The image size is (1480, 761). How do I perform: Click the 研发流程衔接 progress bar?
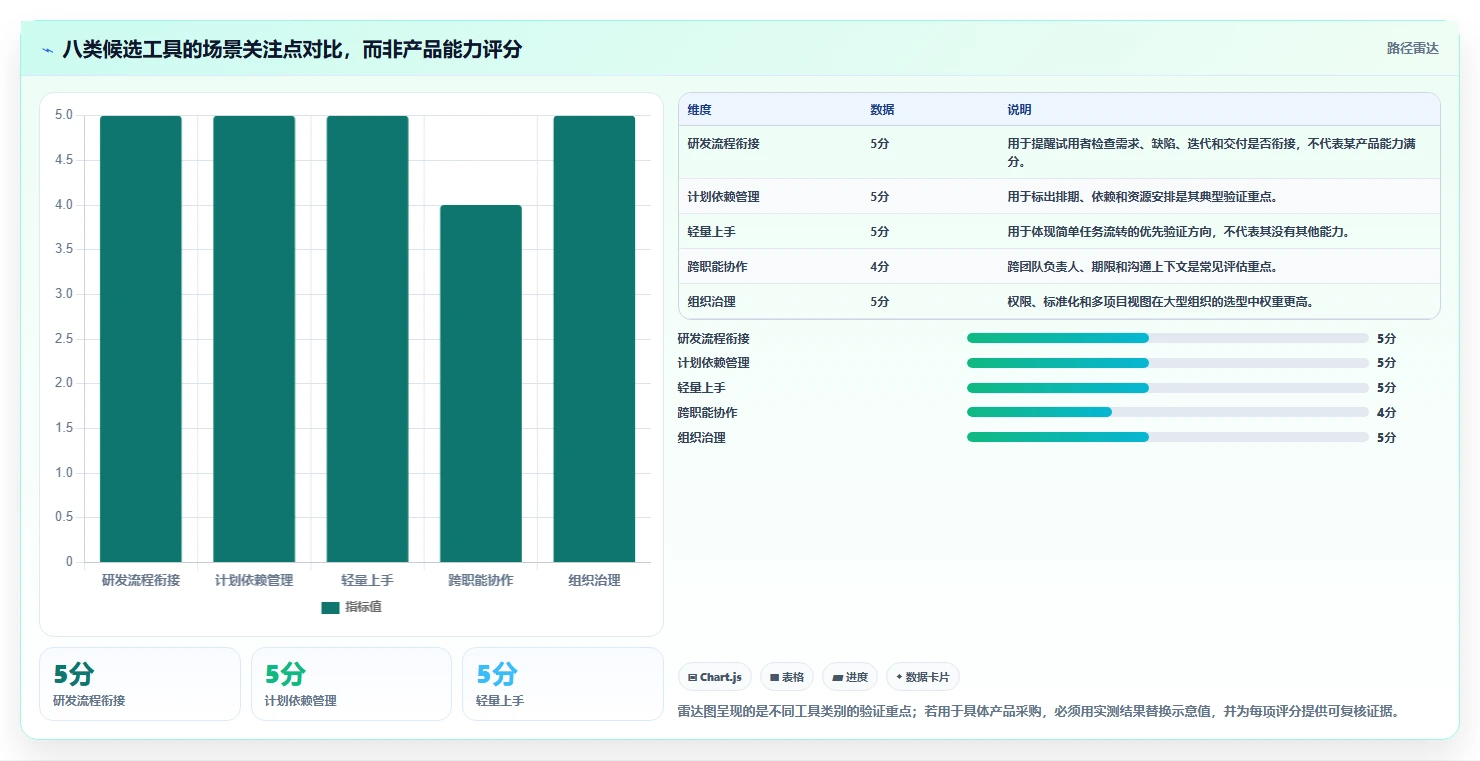tap(1167, 338)
